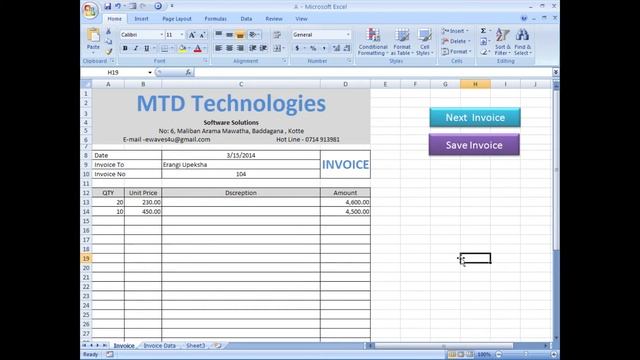Increase cell indent
Screen dimensions: 640x360
[263, 49]
